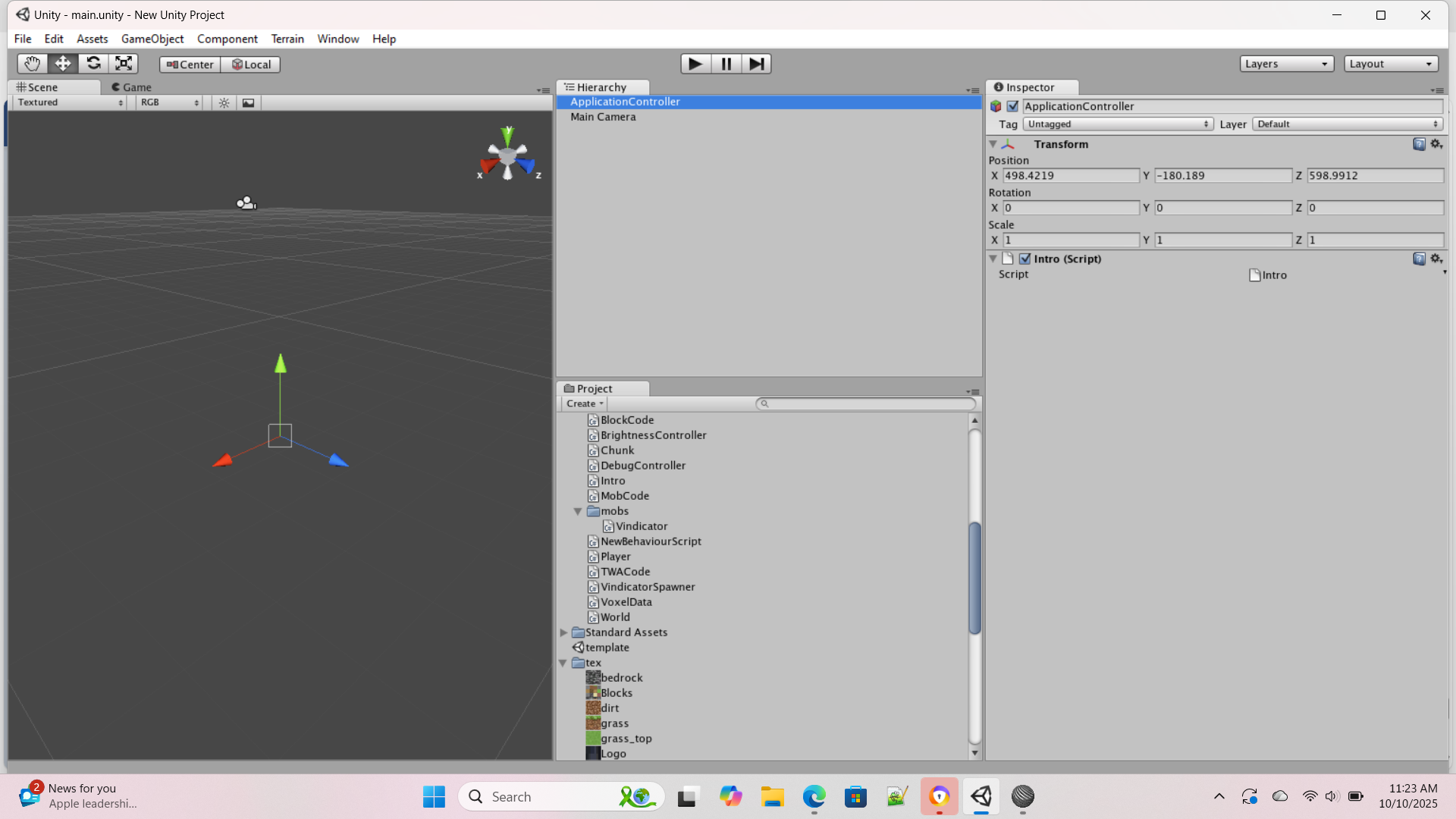Open Inspector panel options menu icon
Viewport: 1456px width, 819px height.
coord(1437,90)
